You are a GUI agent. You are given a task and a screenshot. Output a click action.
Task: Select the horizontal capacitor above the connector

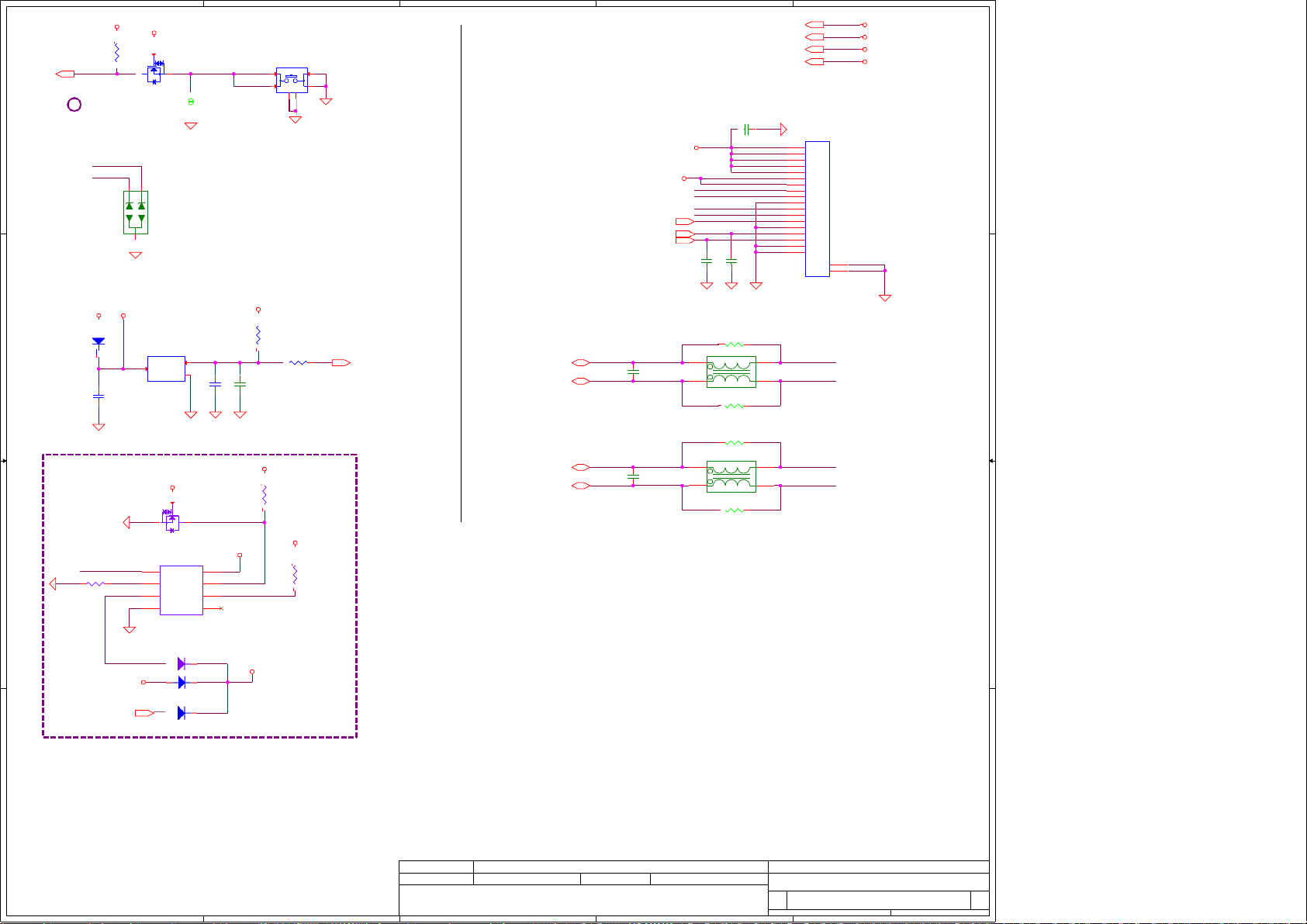tap(746, 130)
